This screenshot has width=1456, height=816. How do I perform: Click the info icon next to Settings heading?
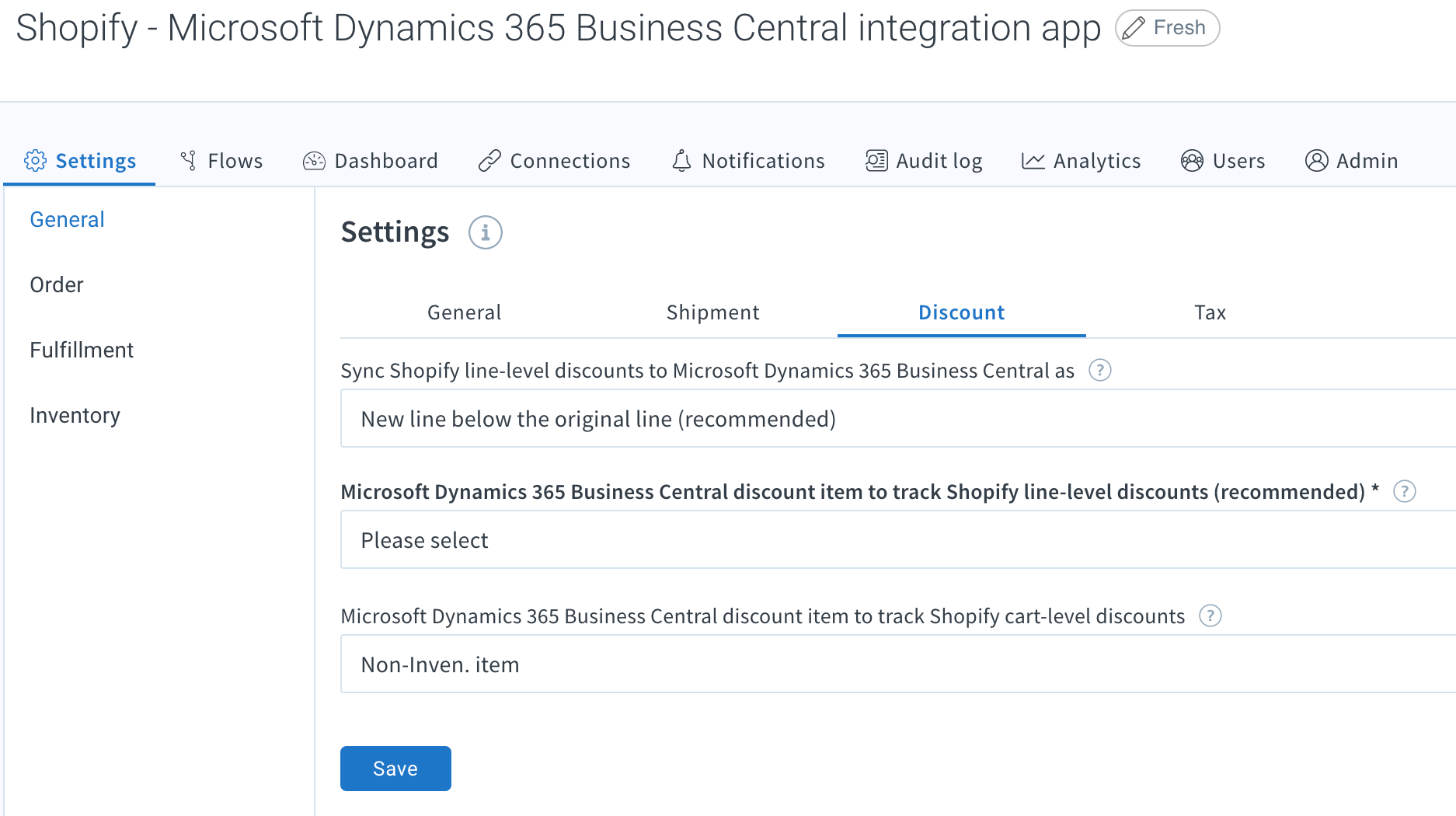tap(486, 232)
